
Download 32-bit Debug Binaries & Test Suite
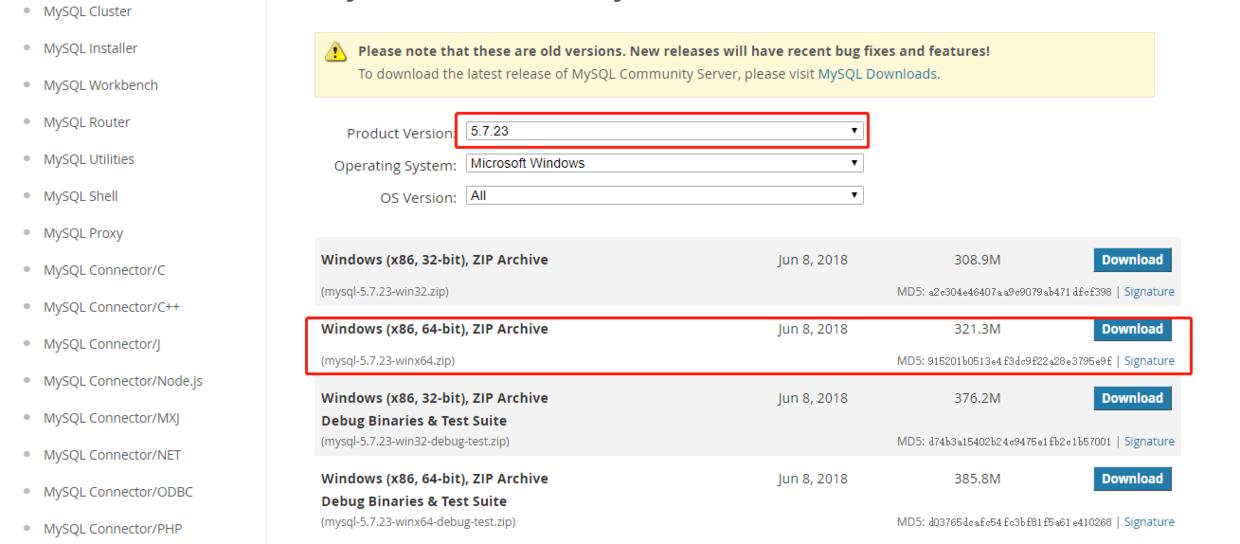click(1132, 398)
